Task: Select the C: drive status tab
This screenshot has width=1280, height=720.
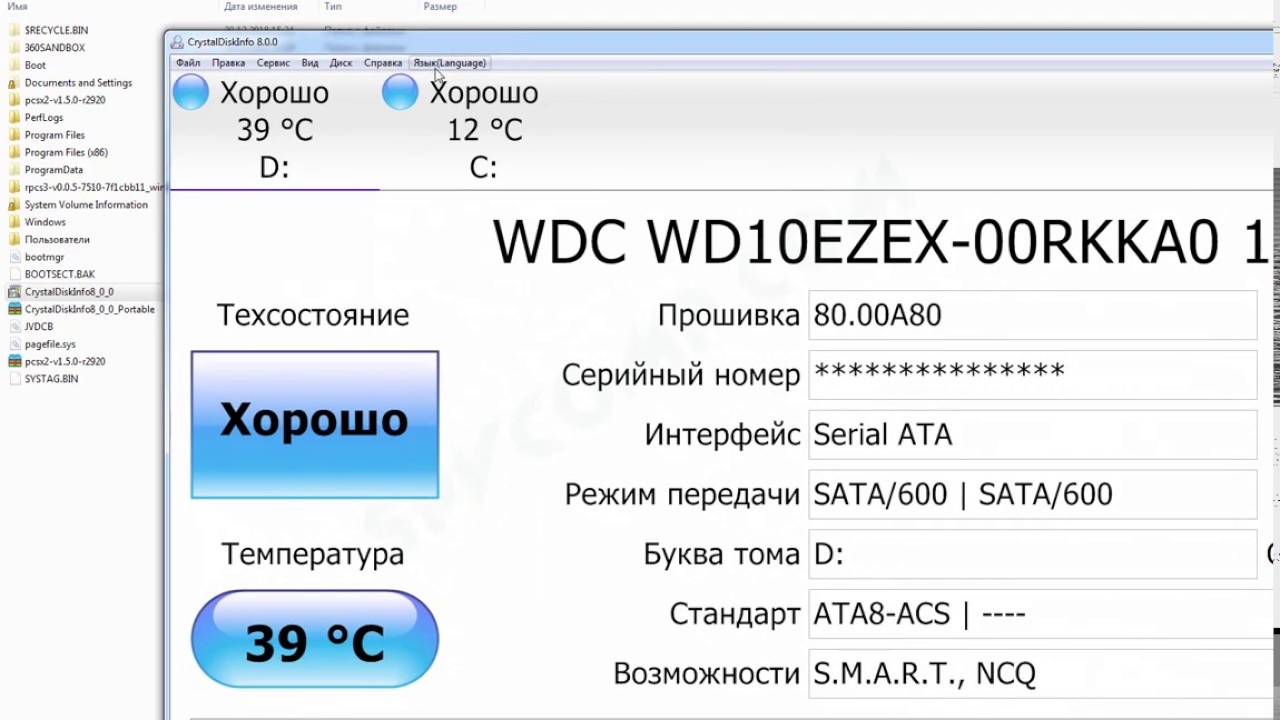Action: [x=484, y=130]
